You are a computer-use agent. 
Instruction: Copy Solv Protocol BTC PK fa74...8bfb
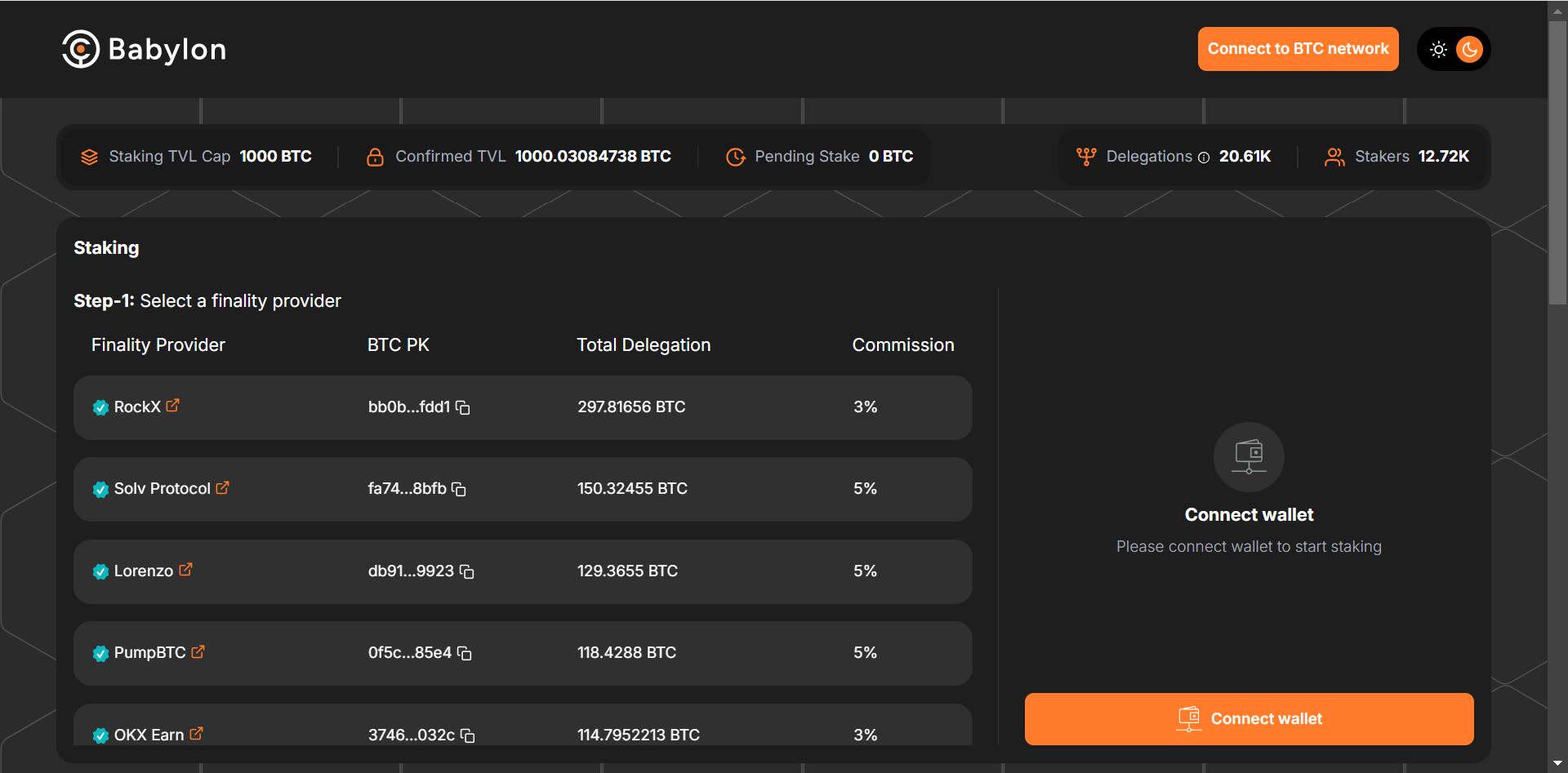[x=459, y=489]
